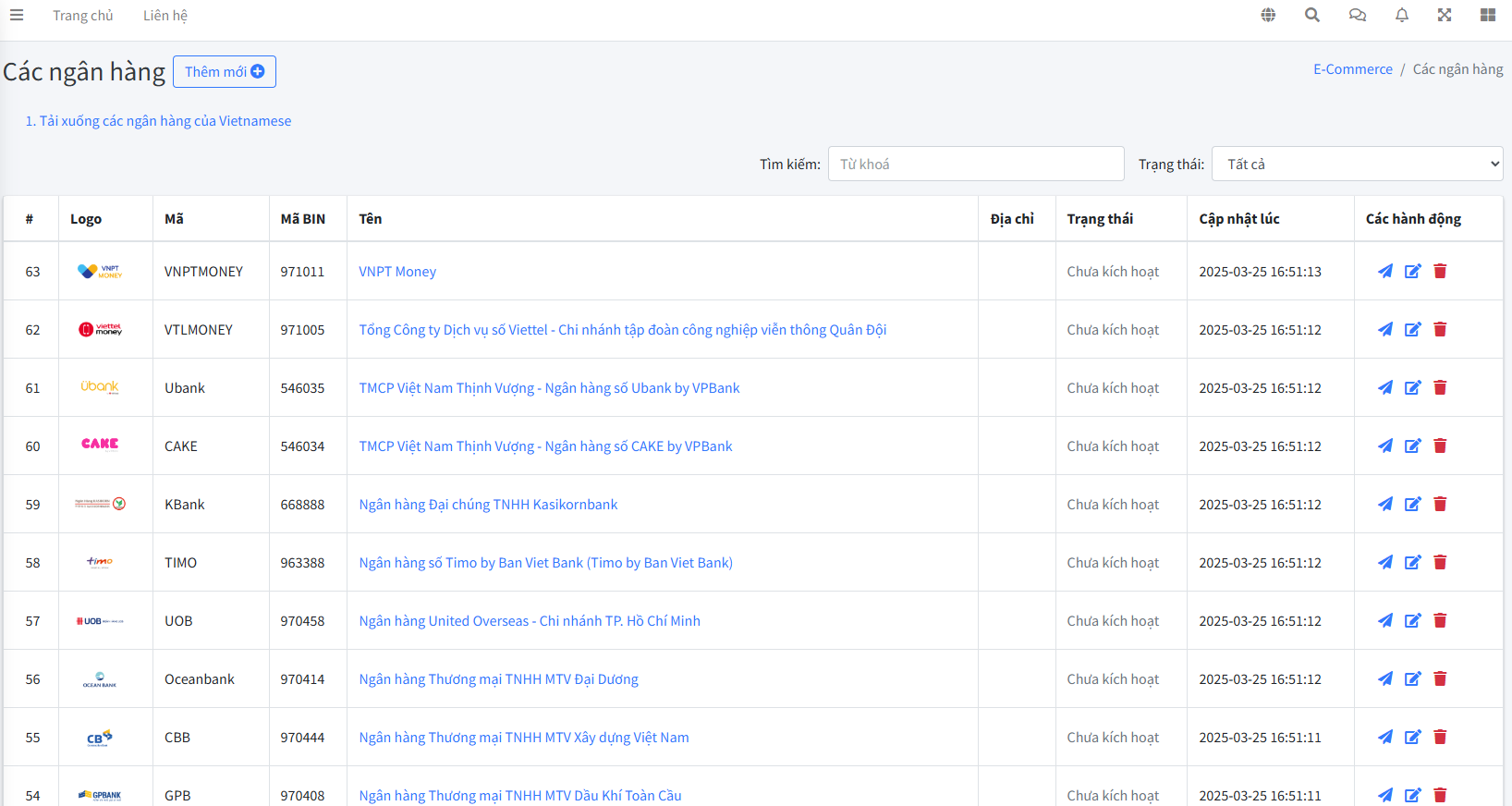Open the grid apps icon

[x=1488, y=15]
